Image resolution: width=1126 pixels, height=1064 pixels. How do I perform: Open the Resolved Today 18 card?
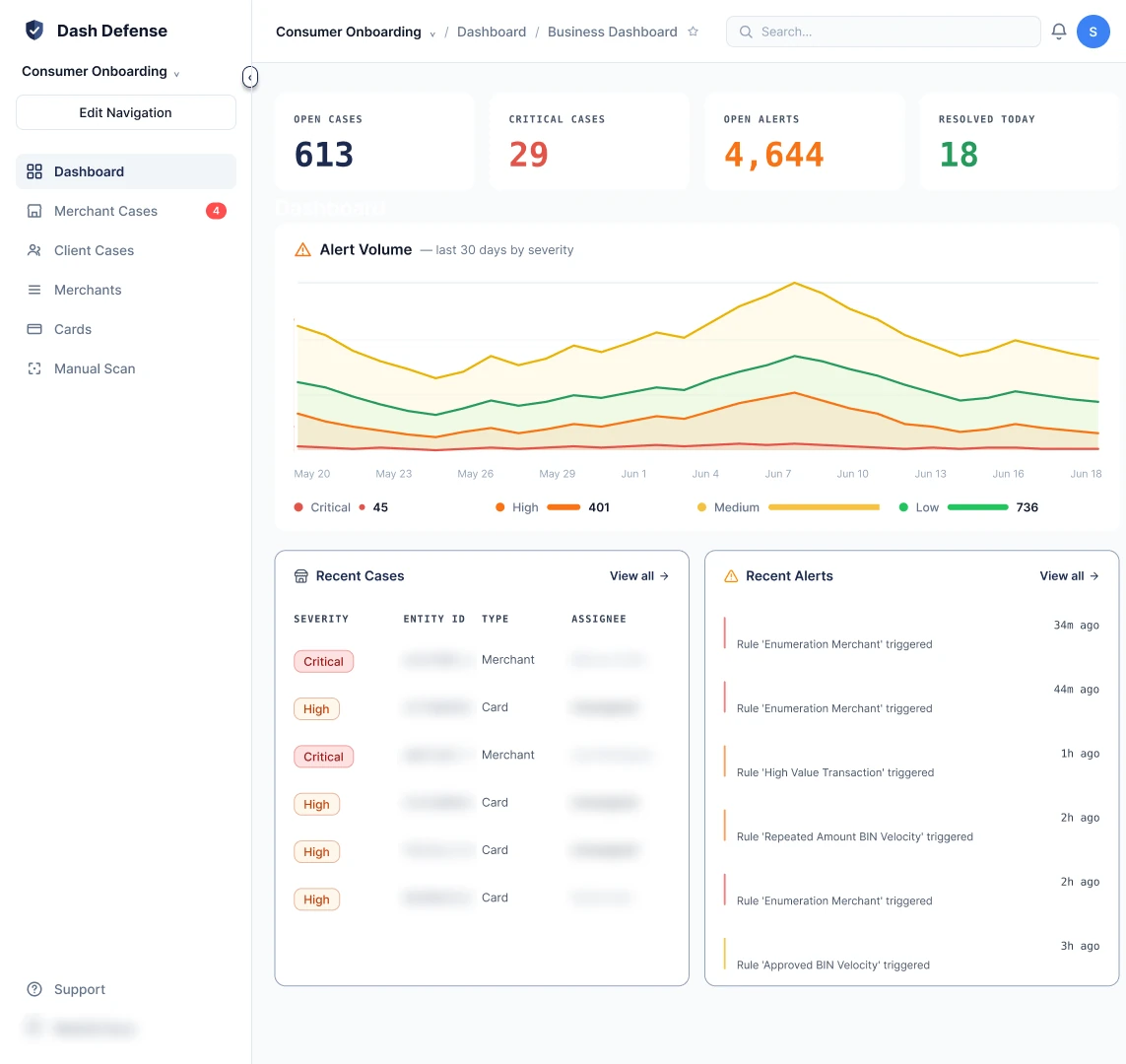(x=1019, y=142)
